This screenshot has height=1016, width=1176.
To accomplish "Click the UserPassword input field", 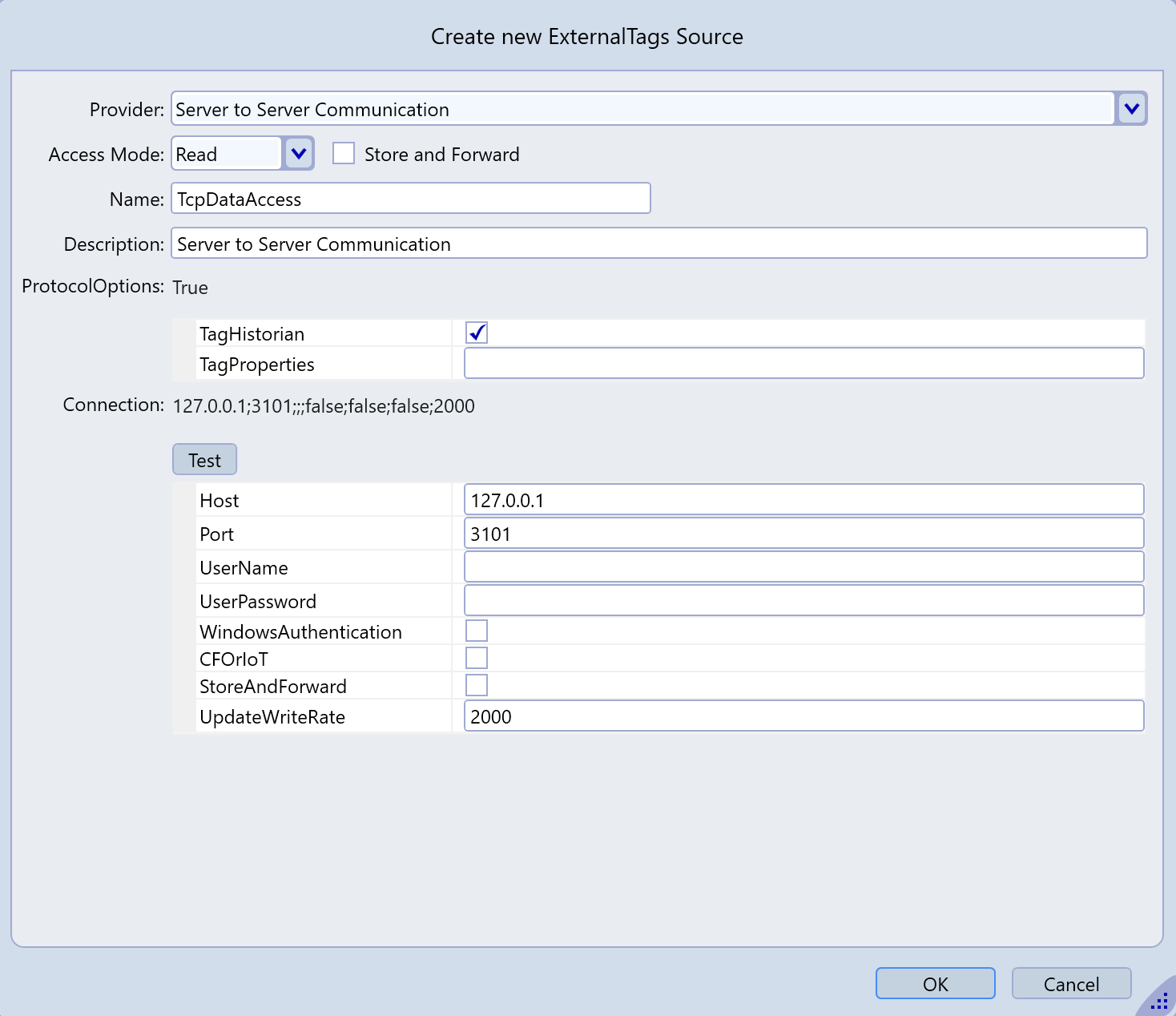I will [x=803, y=601].
